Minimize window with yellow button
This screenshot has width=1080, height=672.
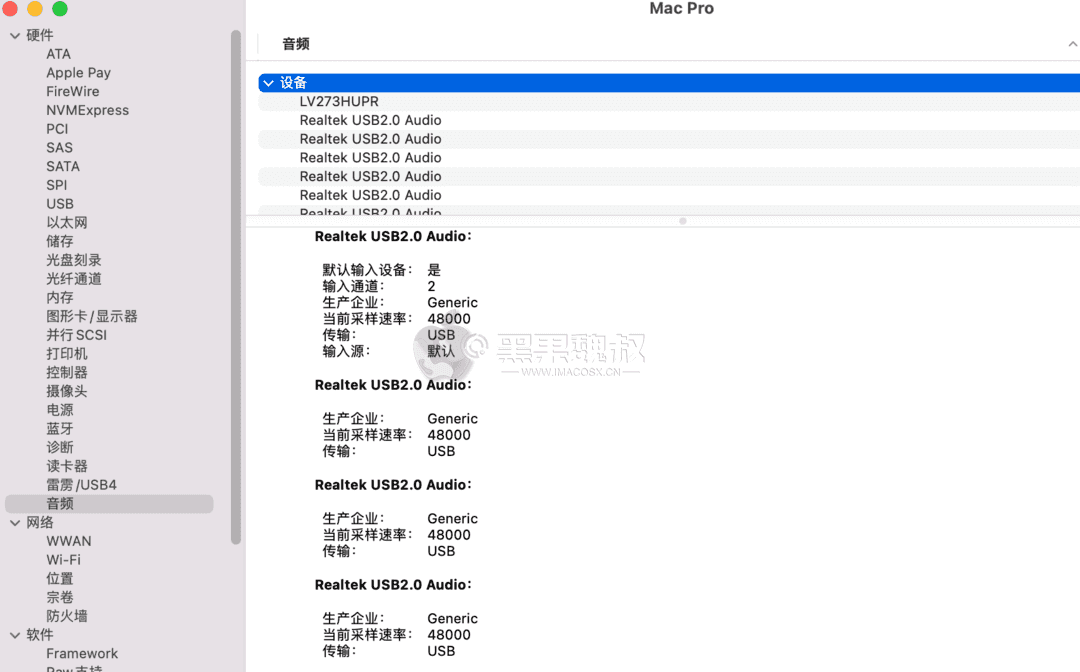pyautogui.click(x=34, y=8)
